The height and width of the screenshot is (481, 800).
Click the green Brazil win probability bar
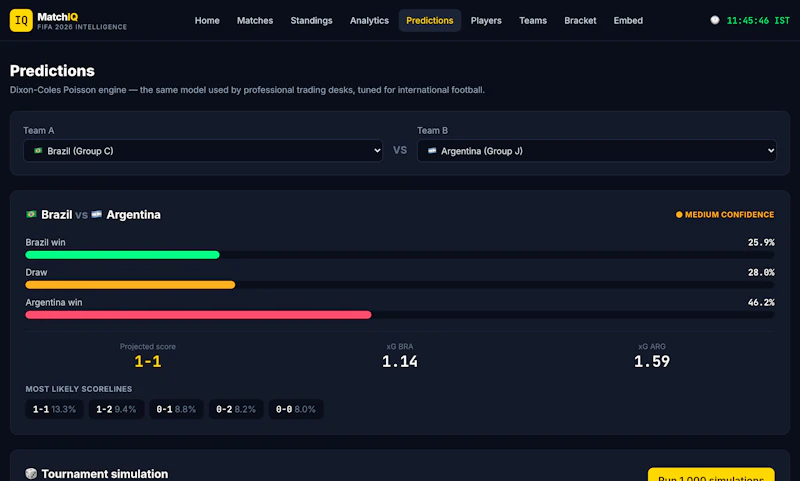[x=122, y=255]
